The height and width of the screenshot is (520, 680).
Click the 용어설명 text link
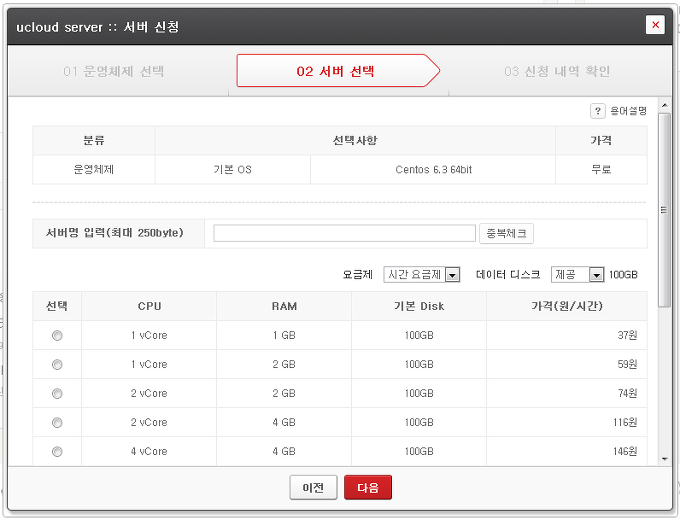pyautogui.click(x=628, y=111)
